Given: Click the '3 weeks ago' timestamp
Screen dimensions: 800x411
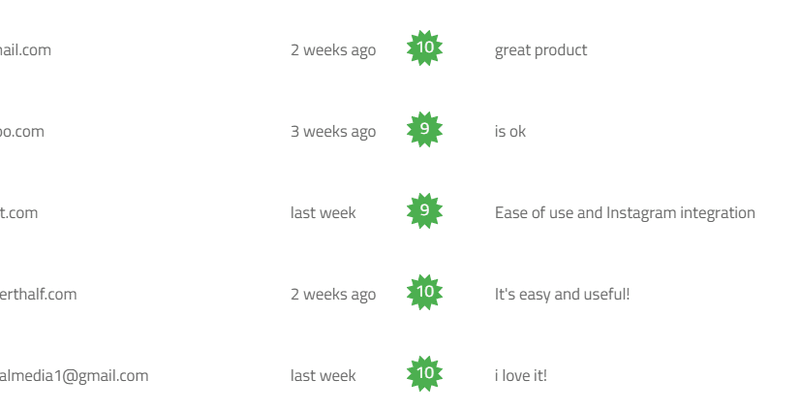Looking at the screenshot, I should click(333, 132).
